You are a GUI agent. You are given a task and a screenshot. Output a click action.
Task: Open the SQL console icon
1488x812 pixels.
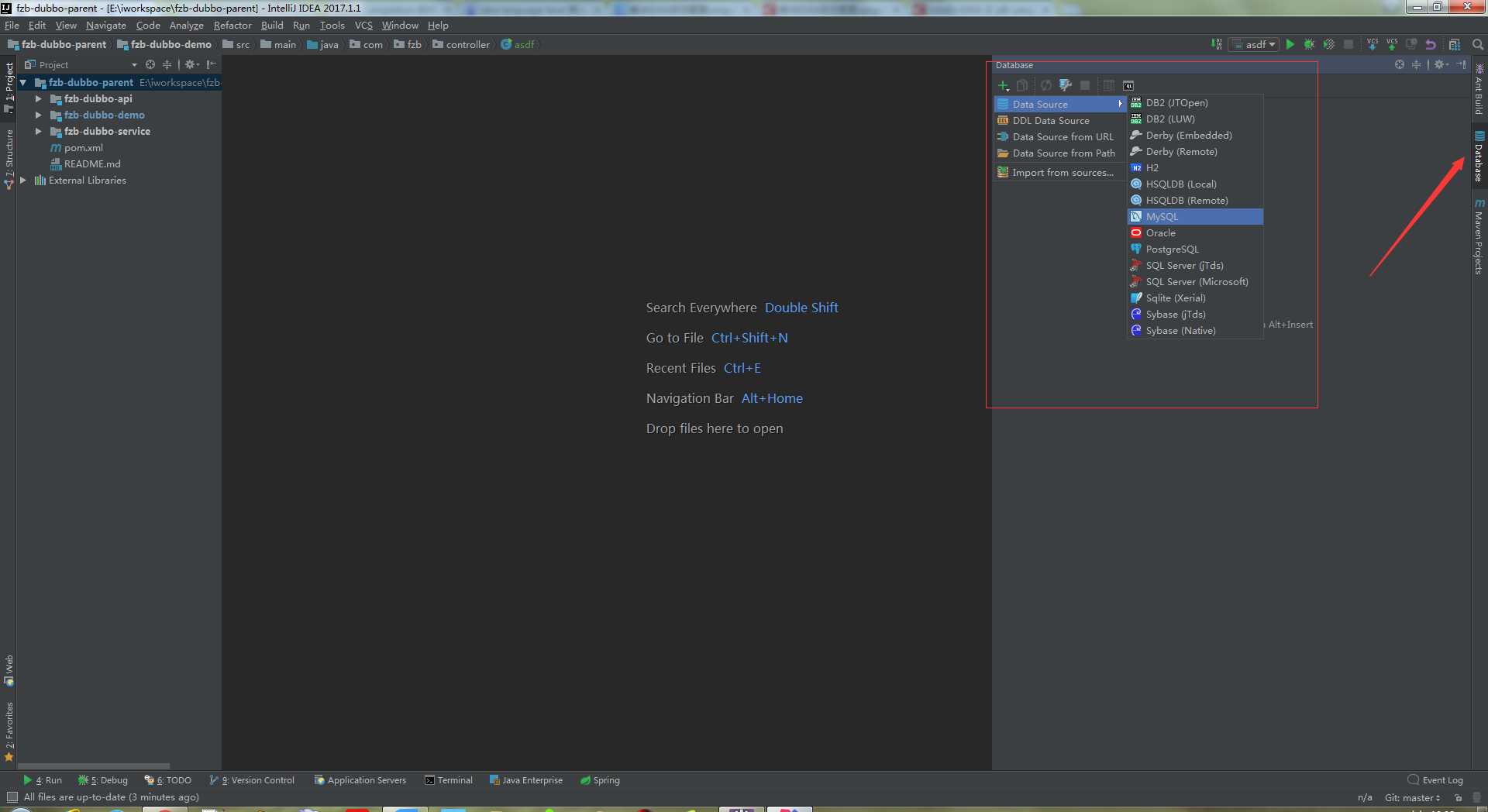pyautogui.click(x=1128, y=85)
